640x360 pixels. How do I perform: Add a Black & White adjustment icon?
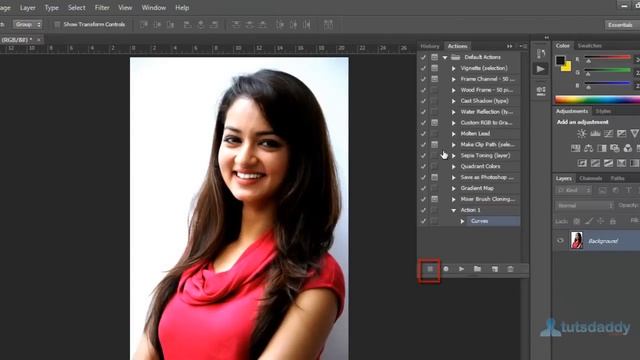[602, 148]
